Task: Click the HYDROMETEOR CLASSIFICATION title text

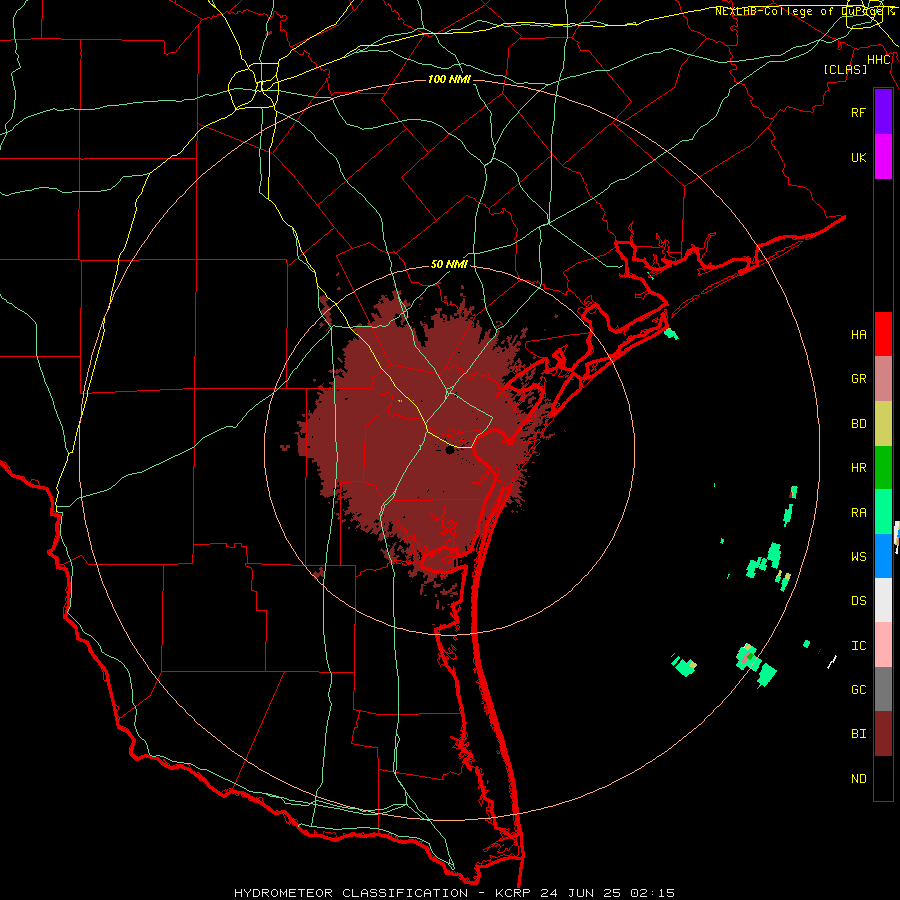Action: coord(351,893)
